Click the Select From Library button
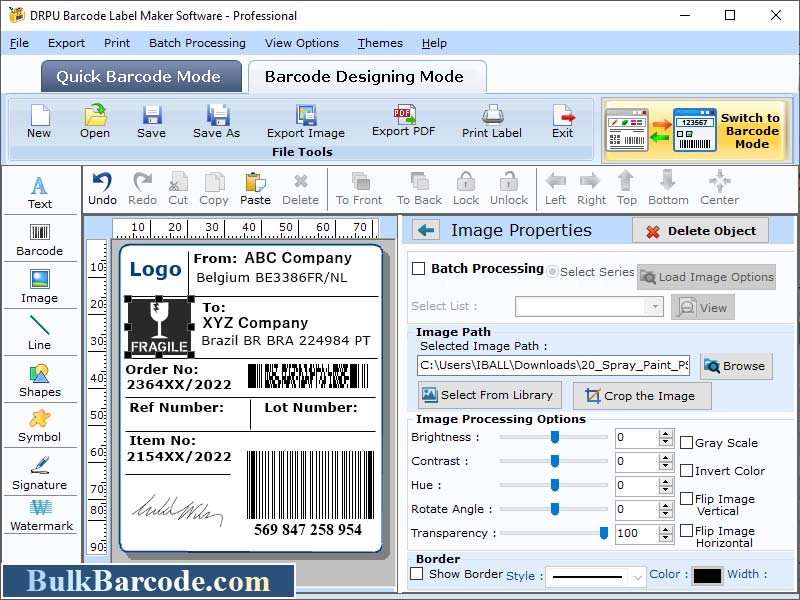 [x=489, y=395]
